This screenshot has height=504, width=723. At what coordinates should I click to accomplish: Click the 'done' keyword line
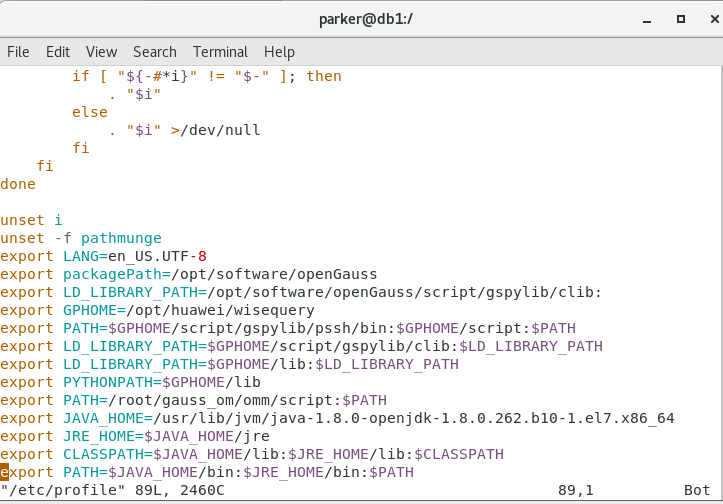click(x=18, y=184)
